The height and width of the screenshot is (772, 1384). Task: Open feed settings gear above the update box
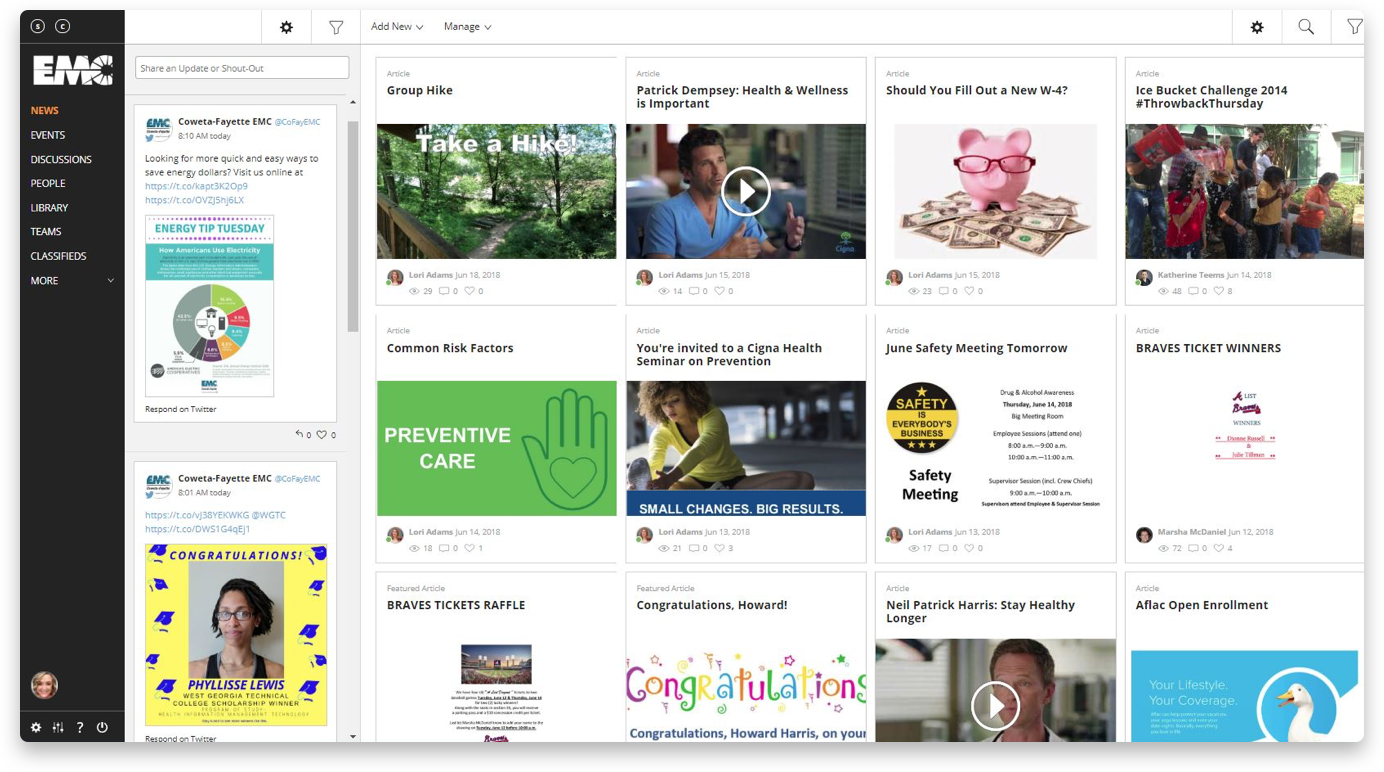point(286,27)
